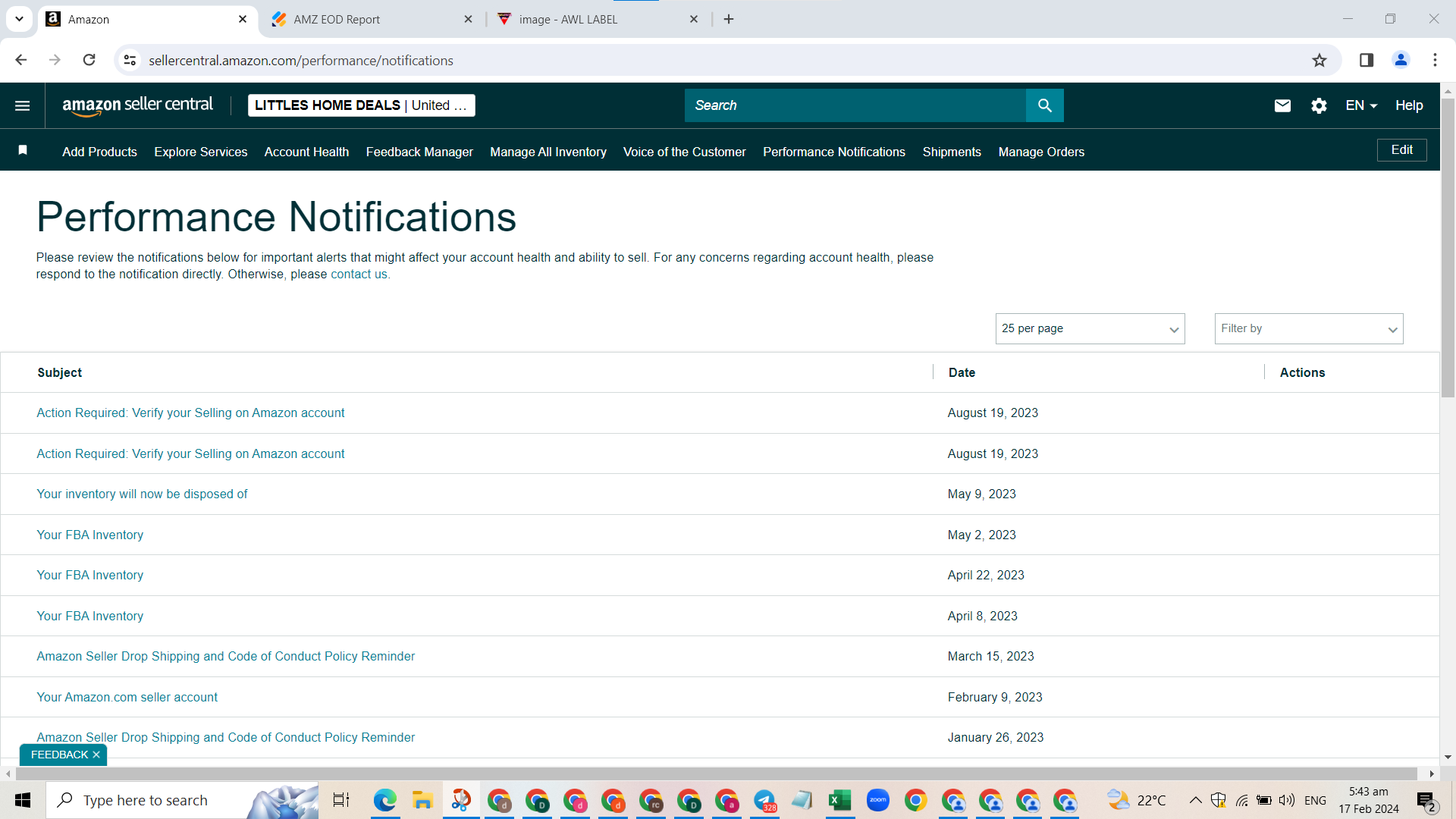Go to Manage All Inventory

click(x=548, y=152)
